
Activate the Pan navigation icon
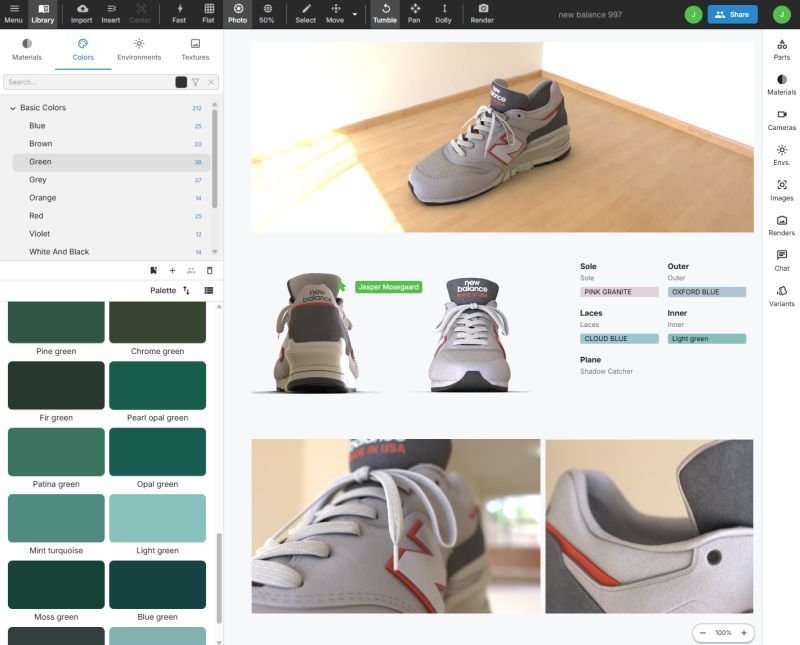412,13
